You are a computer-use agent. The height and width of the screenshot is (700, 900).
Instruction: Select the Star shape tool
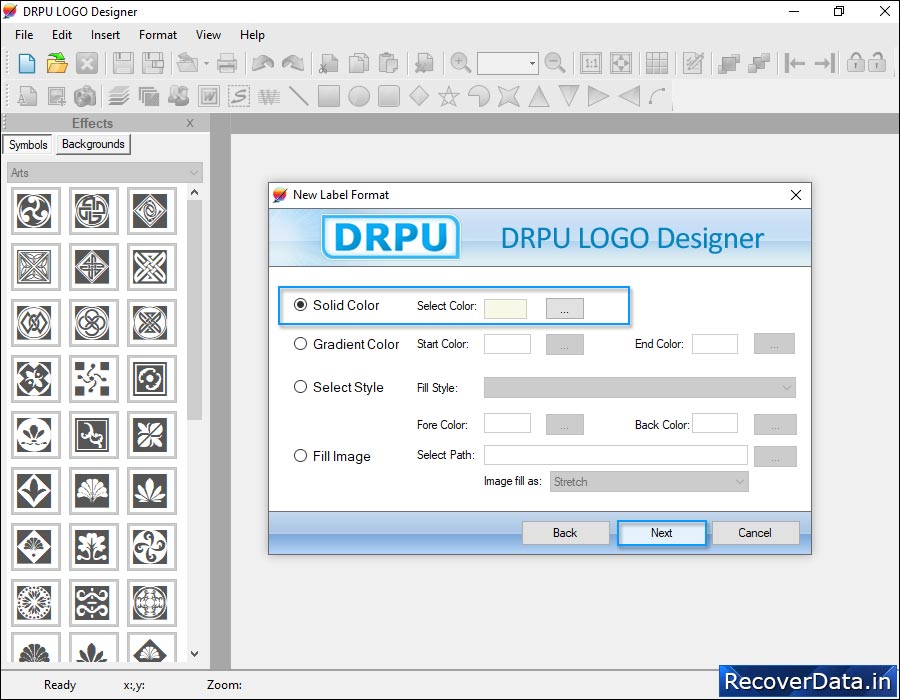click(x=449, y=96)
